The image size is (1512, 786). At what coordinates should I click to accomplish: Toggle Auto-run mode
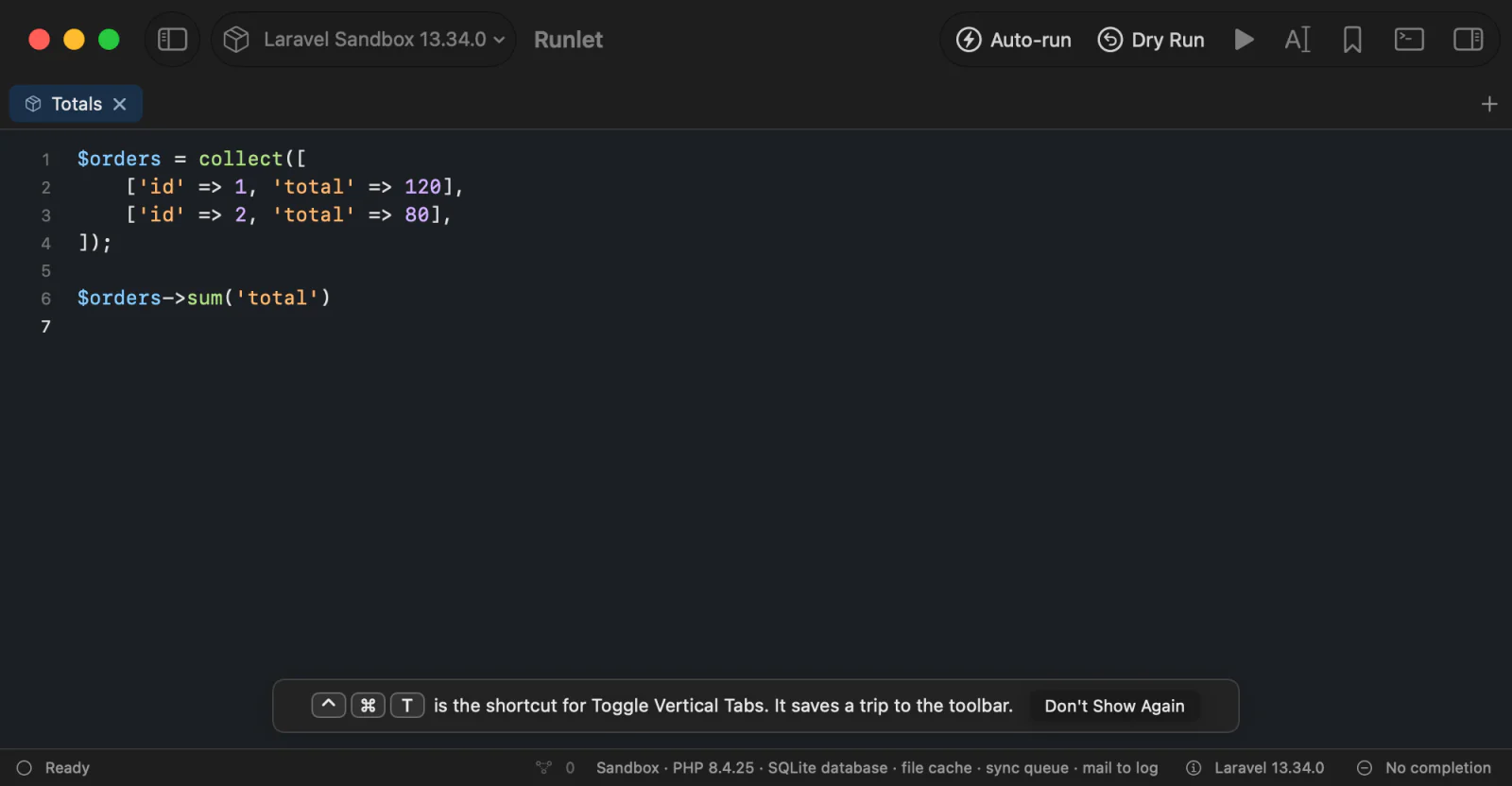click(1014, 40)
